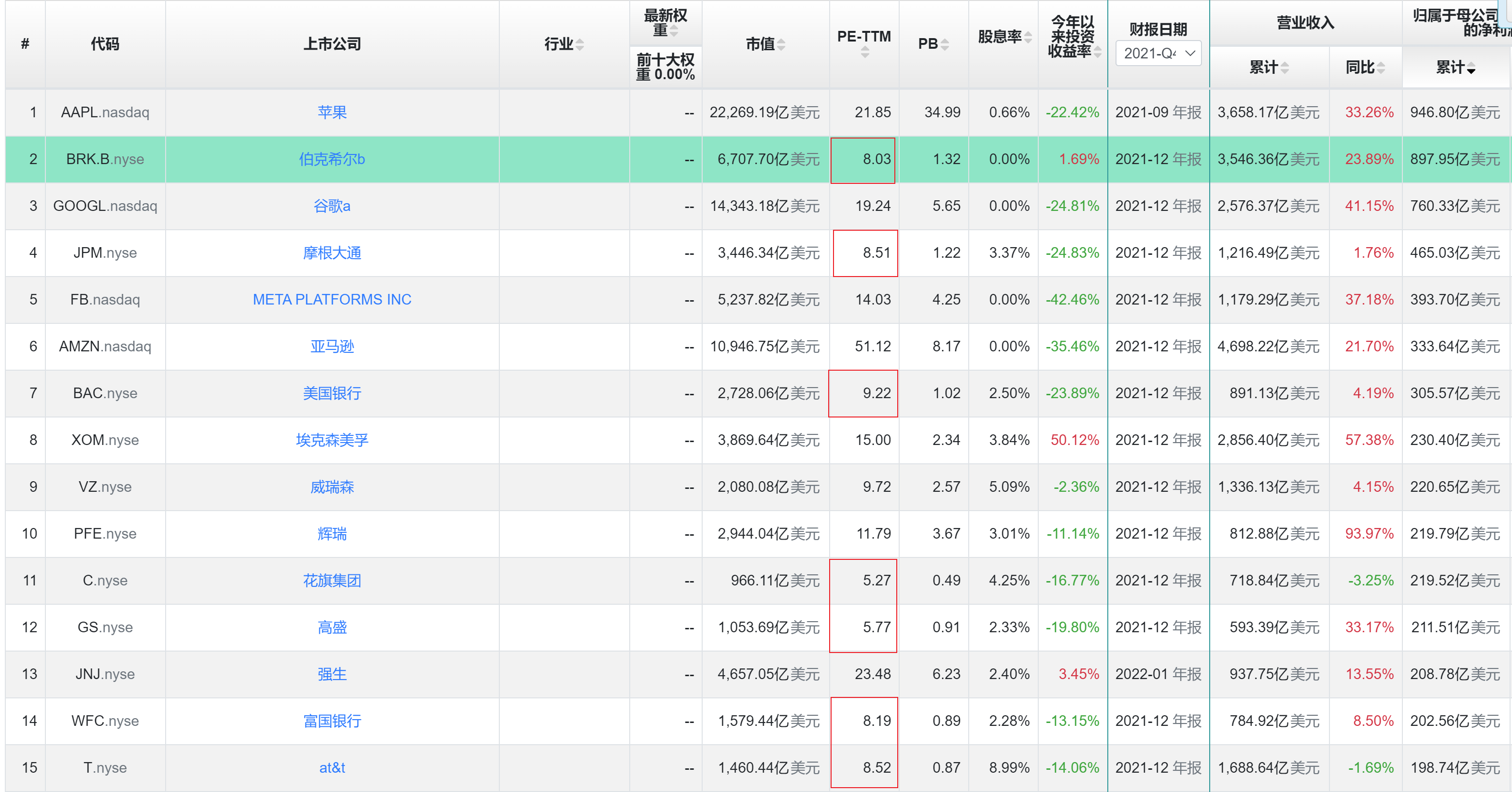
Task: Sort by 行业 column arrows
Action: click(x=579, y=44)
